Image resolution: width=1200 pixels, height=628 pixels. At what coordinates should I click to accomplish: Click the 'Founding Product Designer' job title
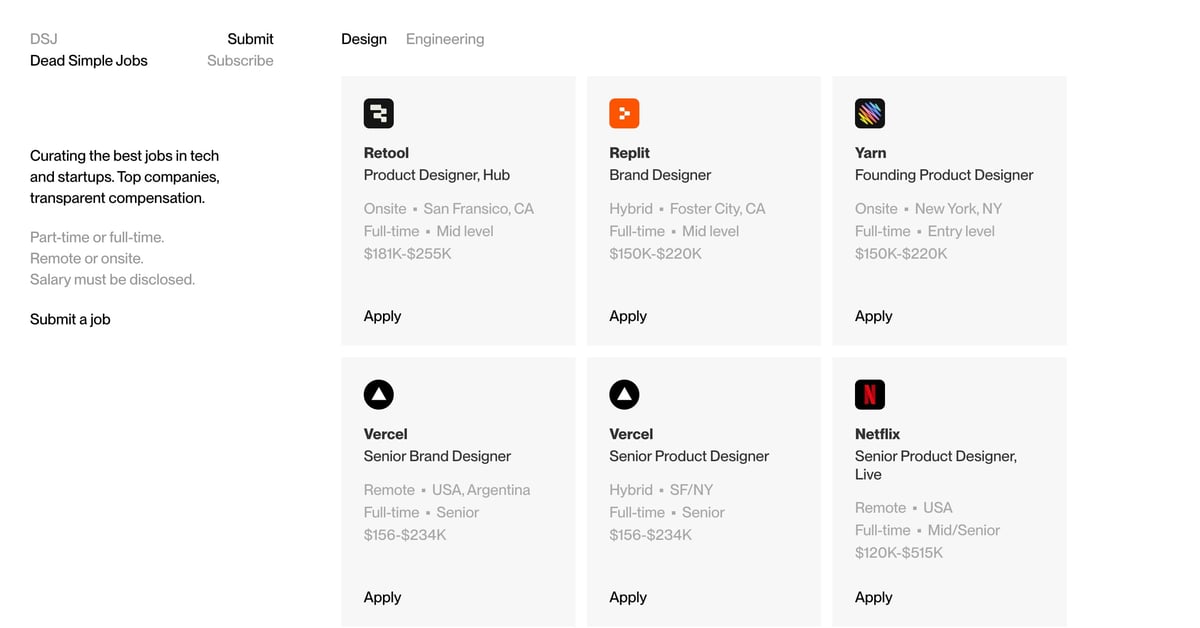pos(944,175)
